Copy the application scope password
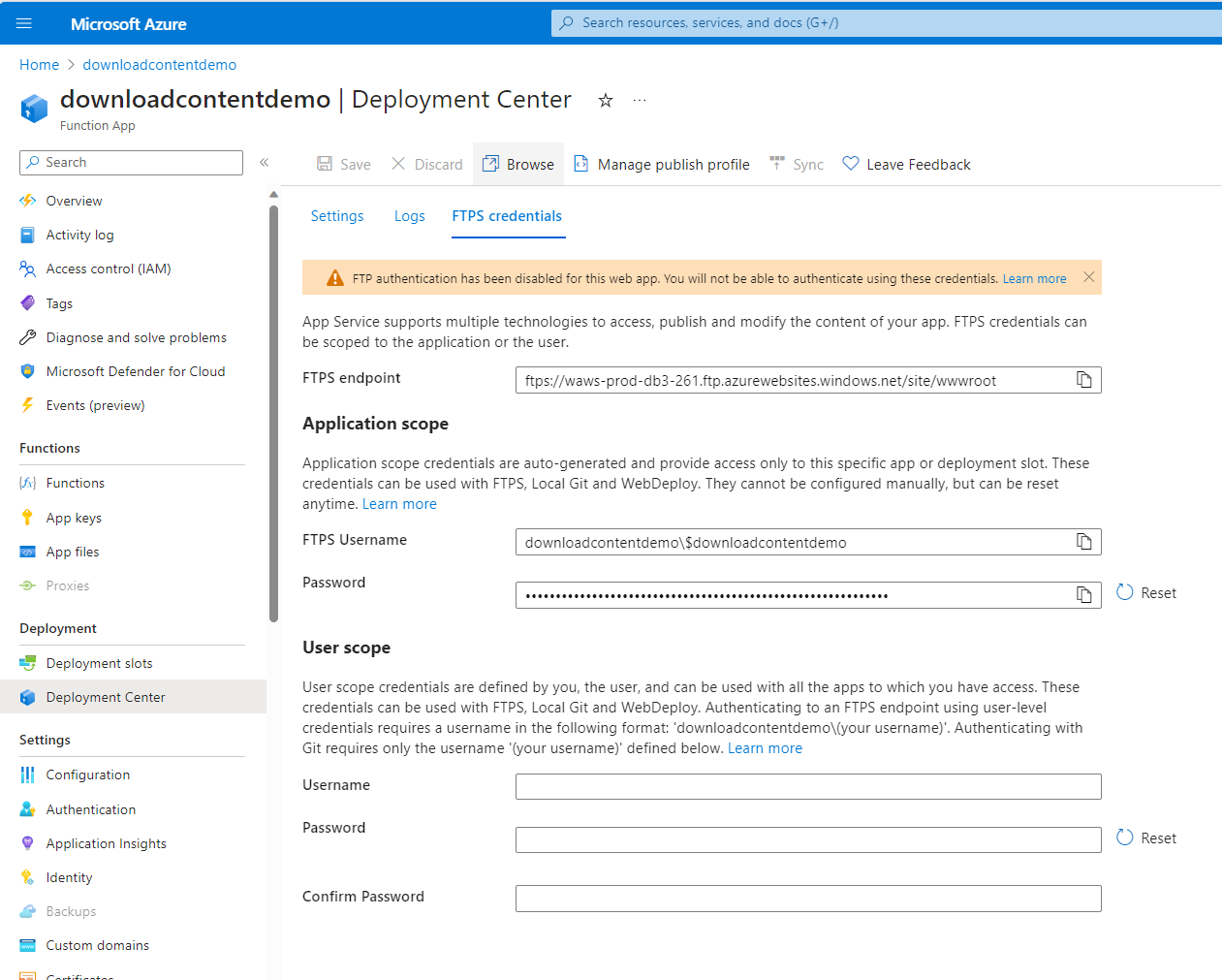 [x=1084, y=595]
